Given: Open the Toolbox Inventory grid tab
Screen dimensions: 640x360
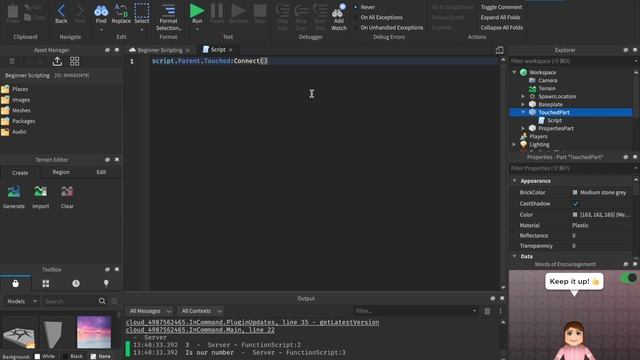Looking at the screenshot, I should [46, 283].
